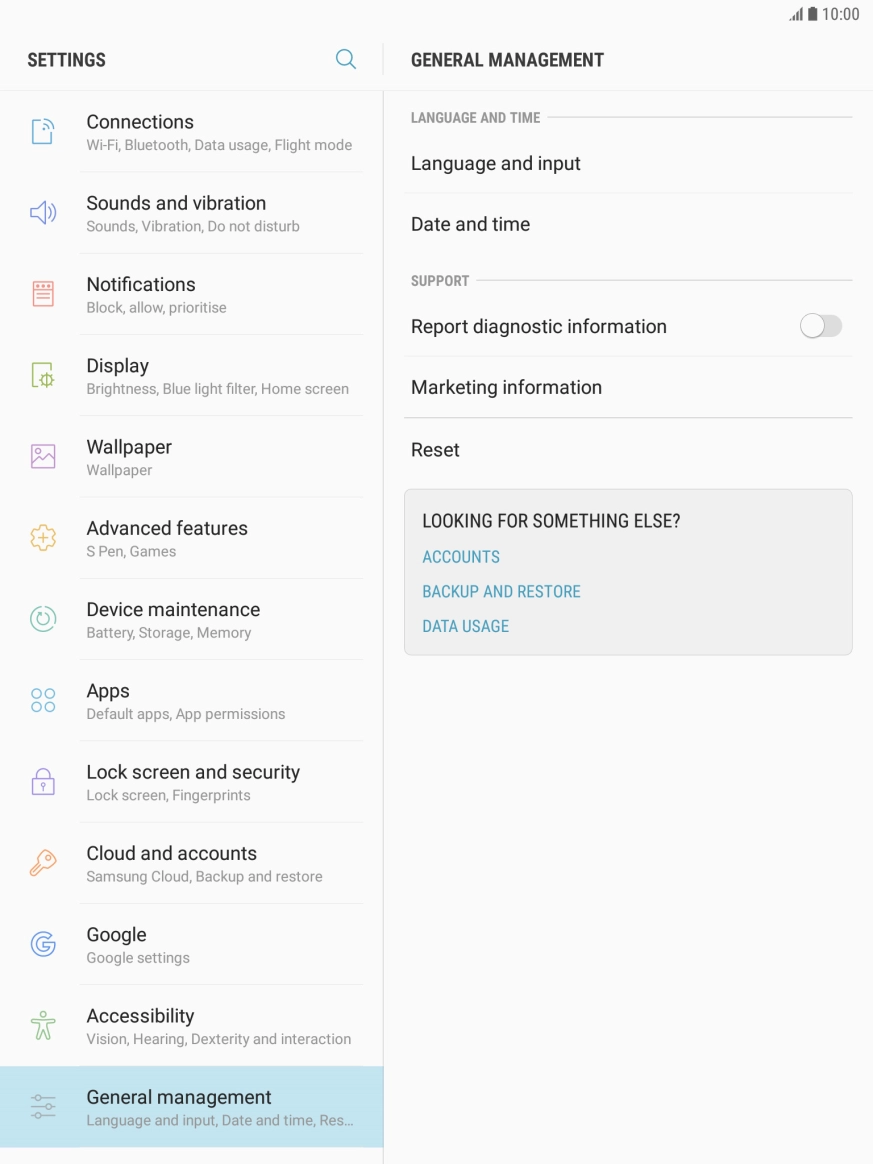Tap the Display brightness icon
The image size is (873, 1164).
43,376
